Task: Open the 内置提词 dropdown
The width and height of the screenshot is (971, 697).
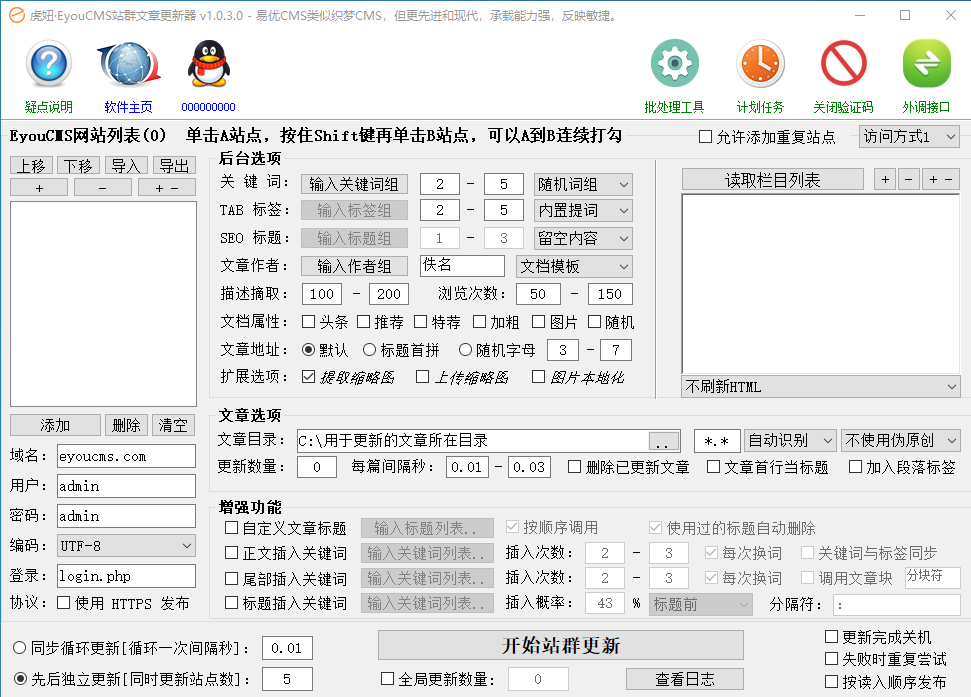Action: 583,210
